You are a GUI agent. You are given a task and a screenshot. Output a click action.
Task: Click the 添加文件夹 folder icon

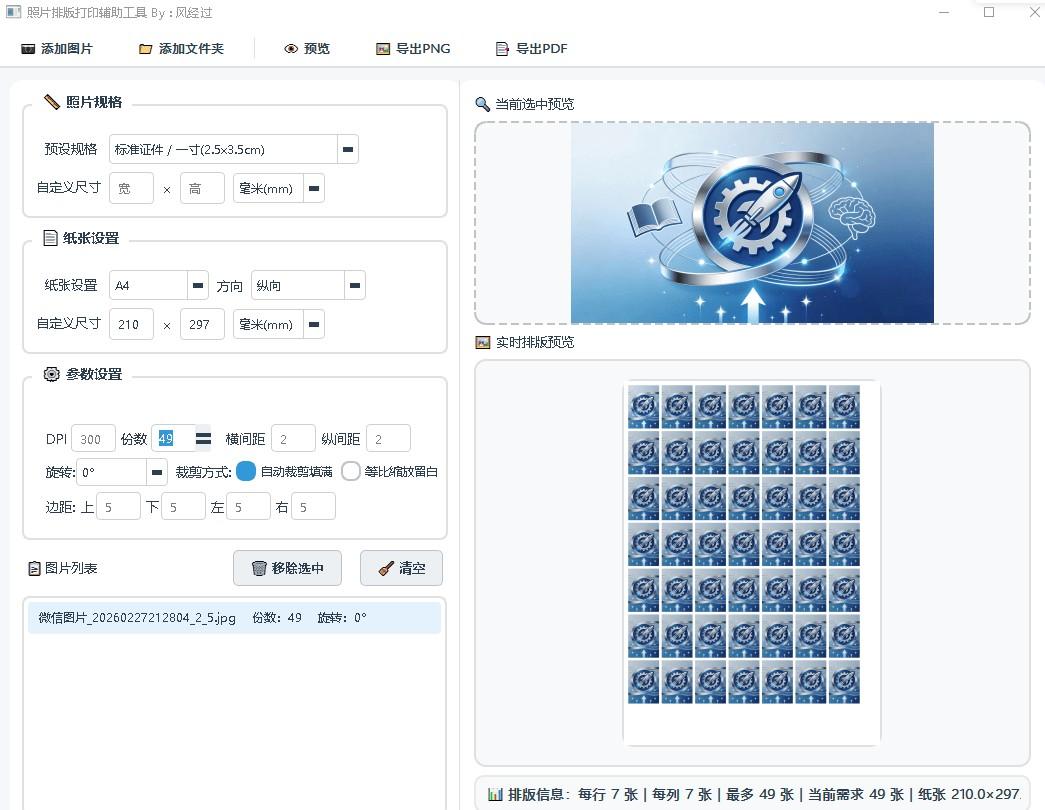tap(146, 49)
